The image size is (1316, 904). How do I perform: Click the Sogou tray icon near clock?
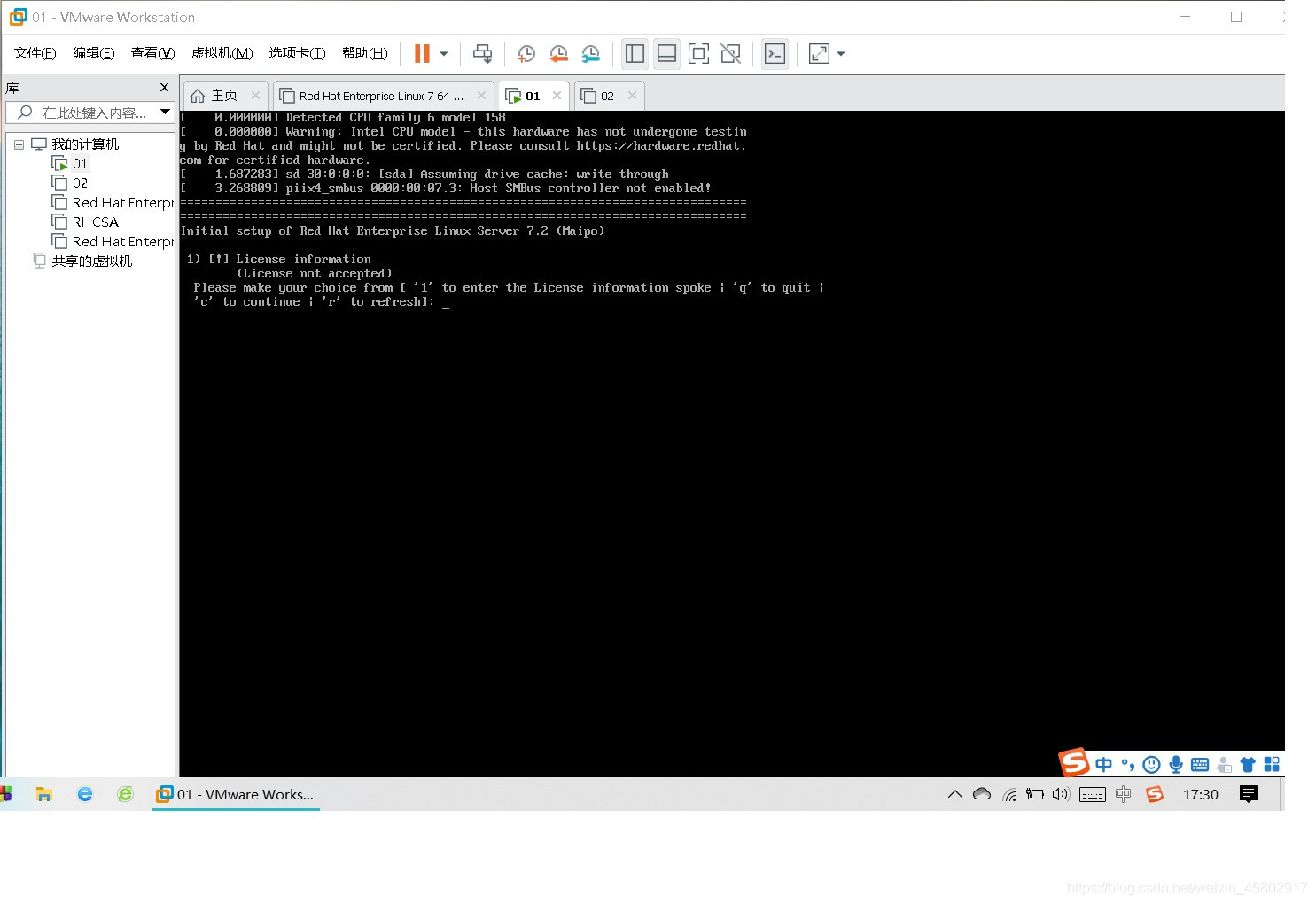[1154, 794]
